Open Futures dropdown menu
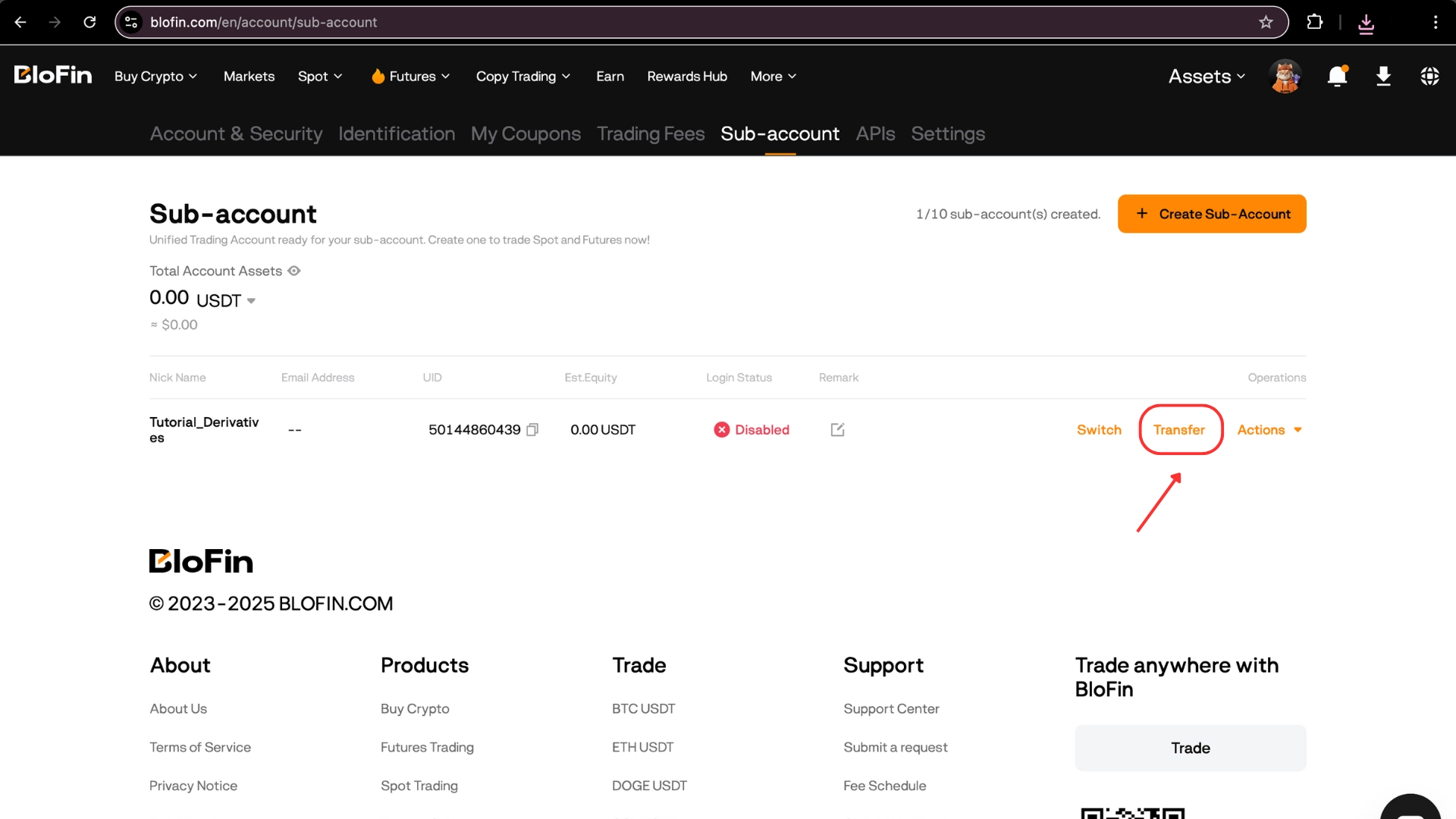The width and height of the screenshot is (1456, 819). coord(410,77)
